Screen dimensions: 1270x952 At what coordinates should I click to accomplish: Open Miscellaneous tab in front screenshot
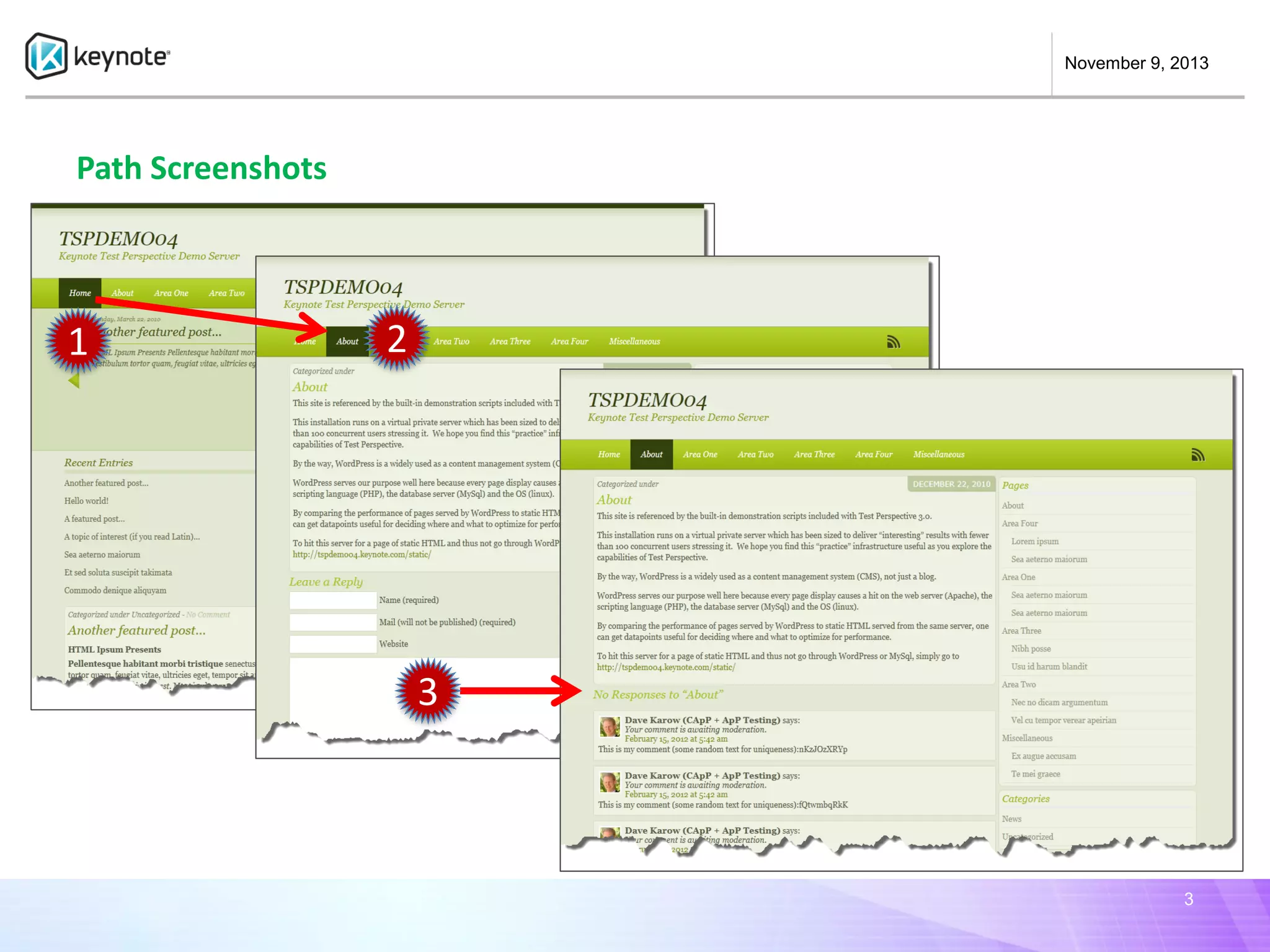pos(939,454)
